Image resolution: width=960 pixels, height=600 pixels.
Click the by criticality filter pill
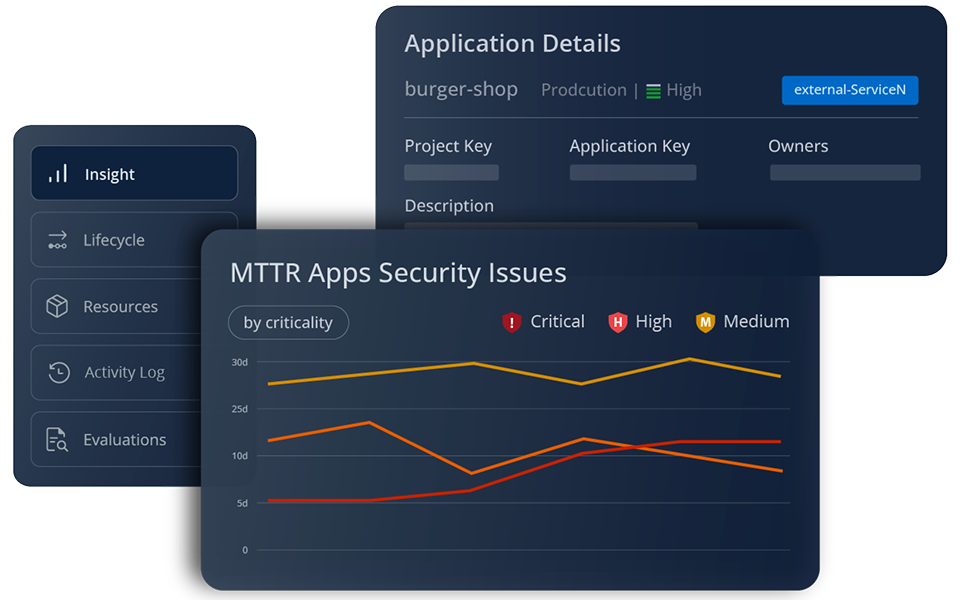click(x=288, y=323)
